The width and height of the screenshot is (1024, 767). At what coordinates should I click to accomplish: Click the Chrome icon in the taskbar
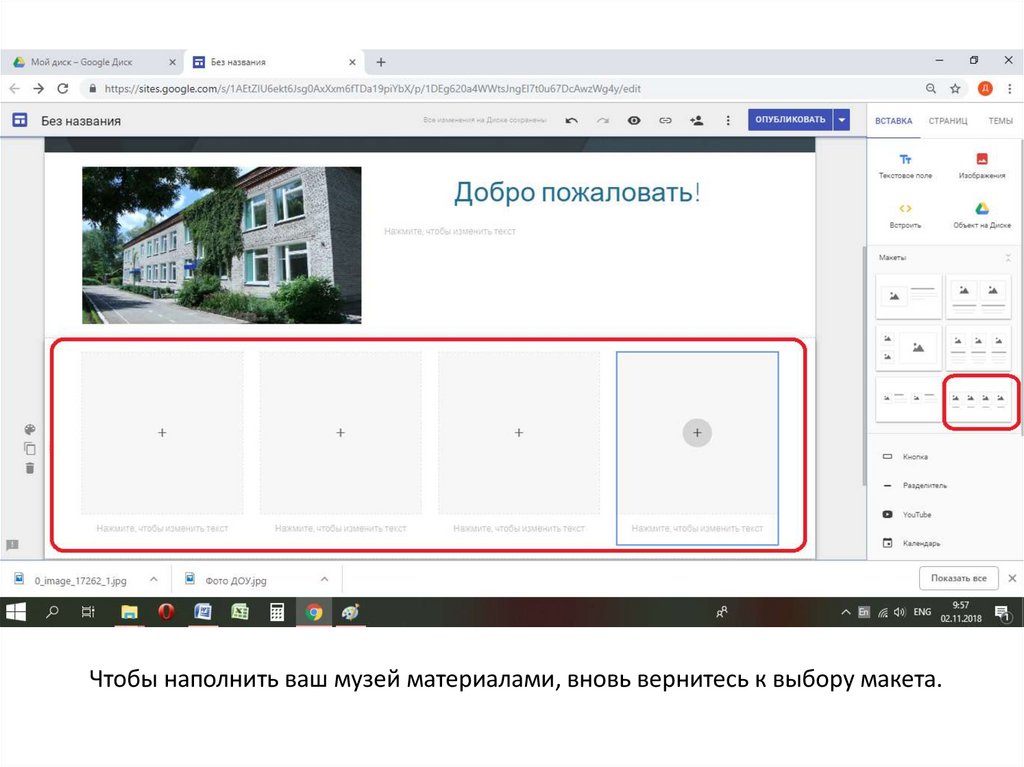pos(314,612)
